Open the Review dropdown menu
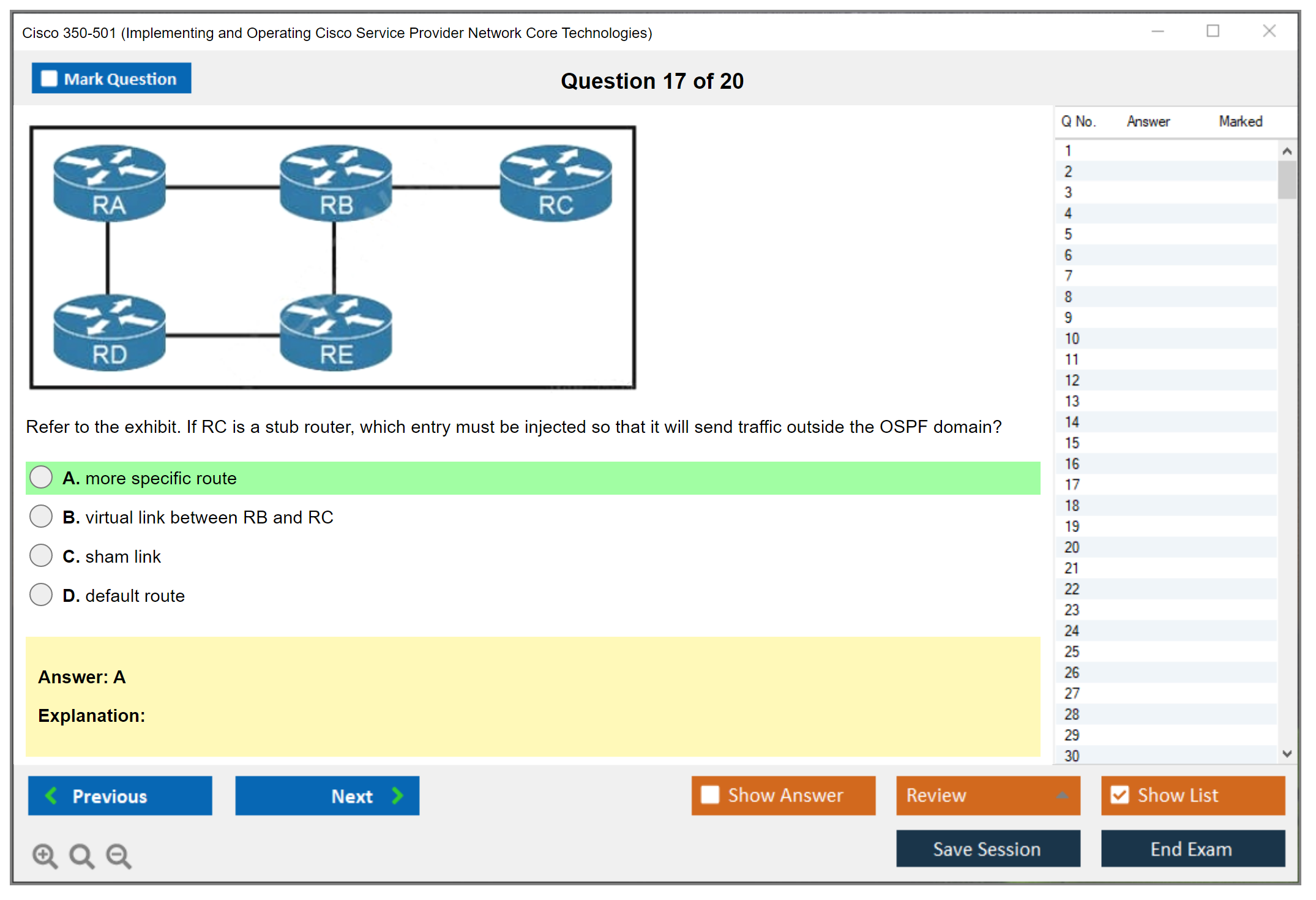 click(987, 795)
